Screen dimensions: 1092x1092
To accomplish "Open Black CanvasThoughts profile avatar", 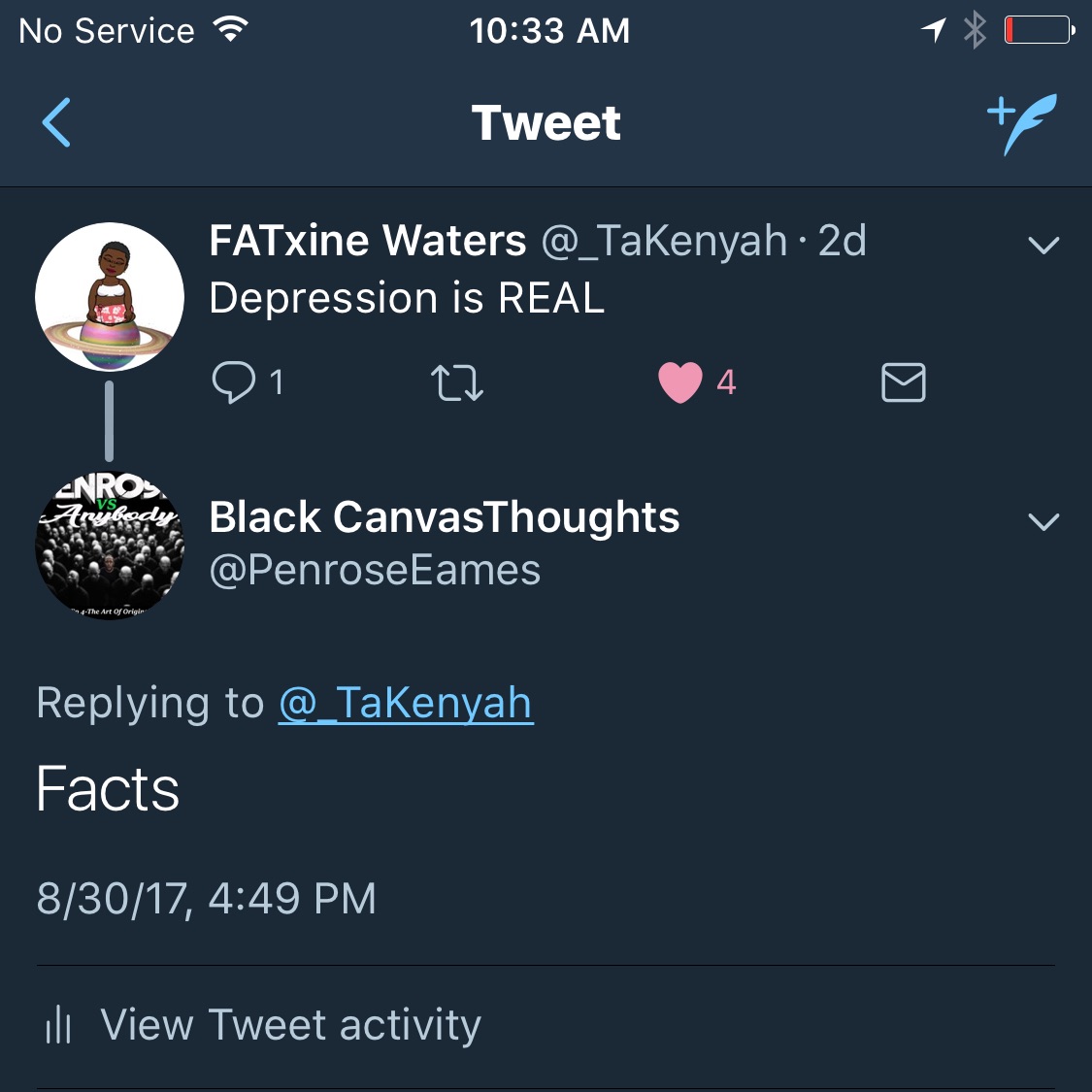I will [110, 546].
